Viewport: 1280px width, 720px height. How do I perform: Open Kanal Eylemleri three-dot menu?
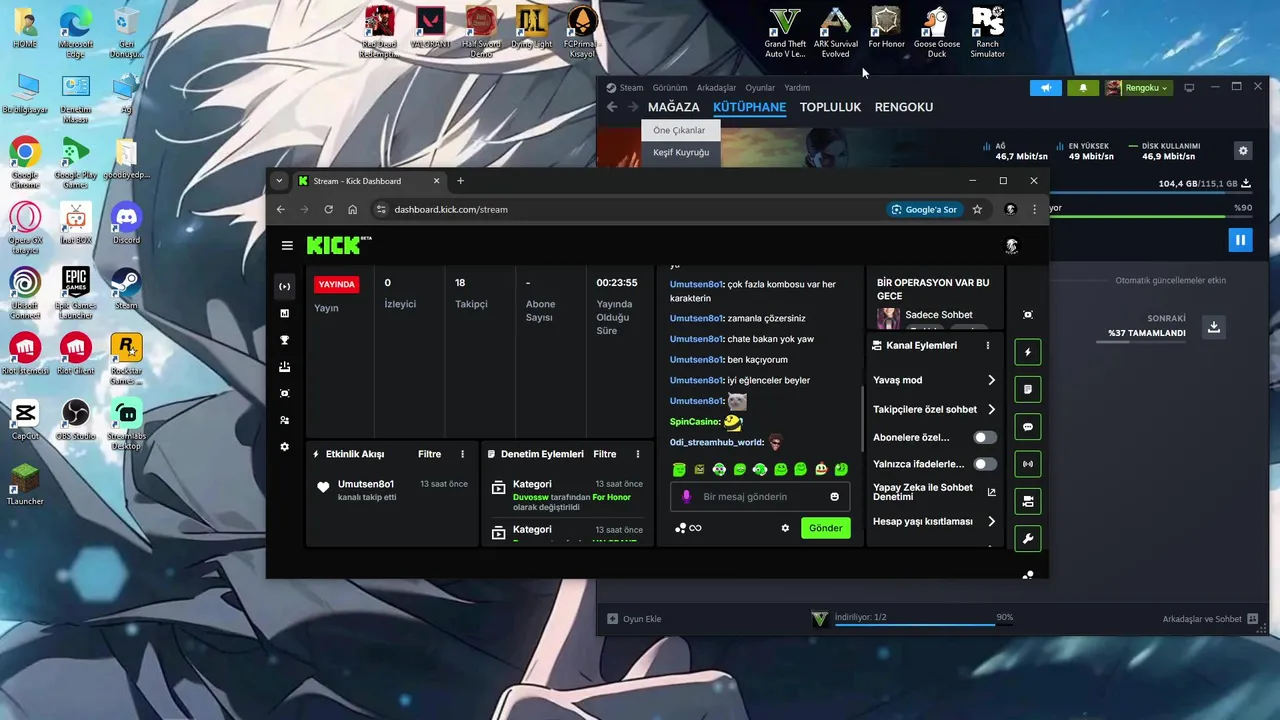click(987, 345)
